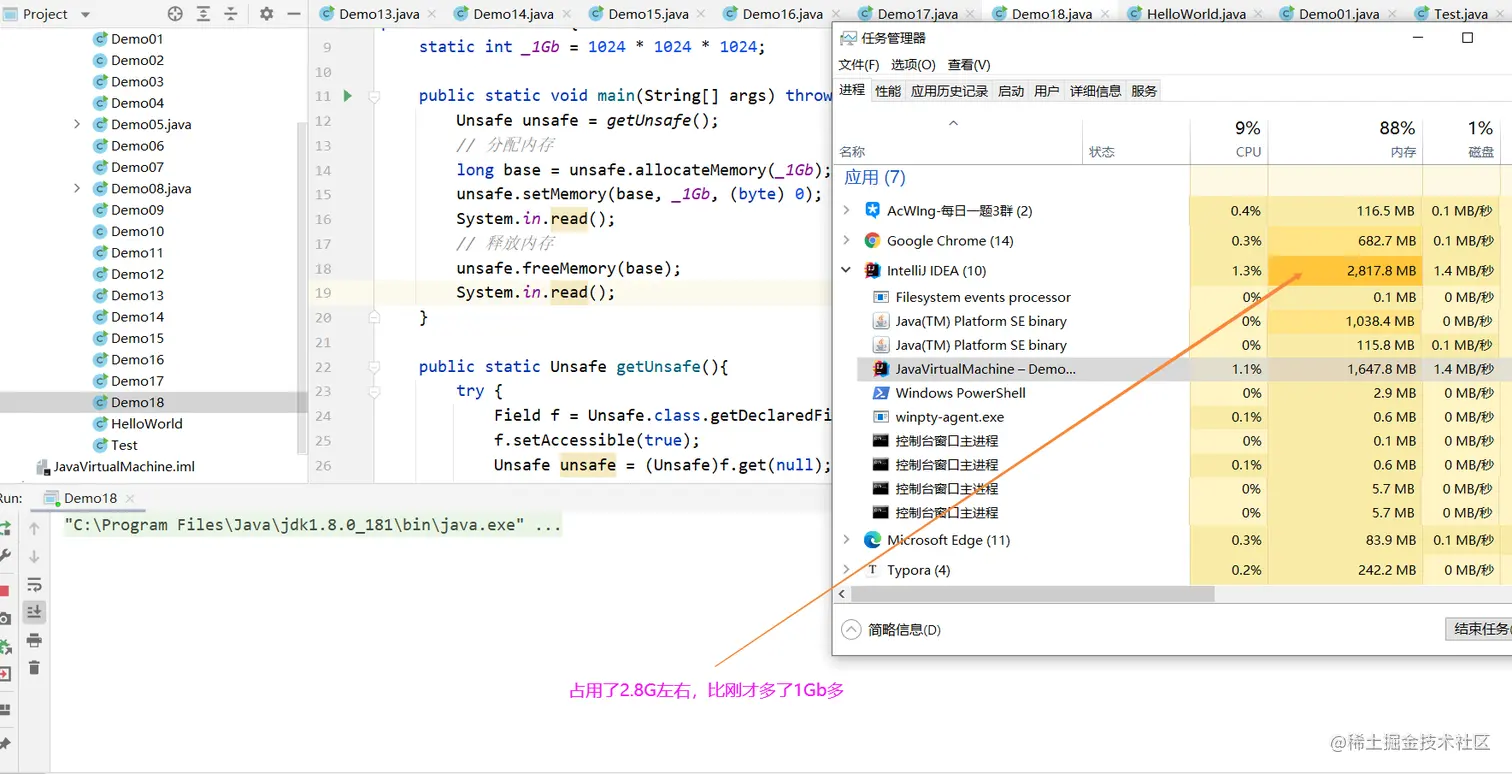Image resolution: width=1512 pixels, height=774 pixels.
Task: Click the java.exe command line in console
Action: [x=312, y=525]
